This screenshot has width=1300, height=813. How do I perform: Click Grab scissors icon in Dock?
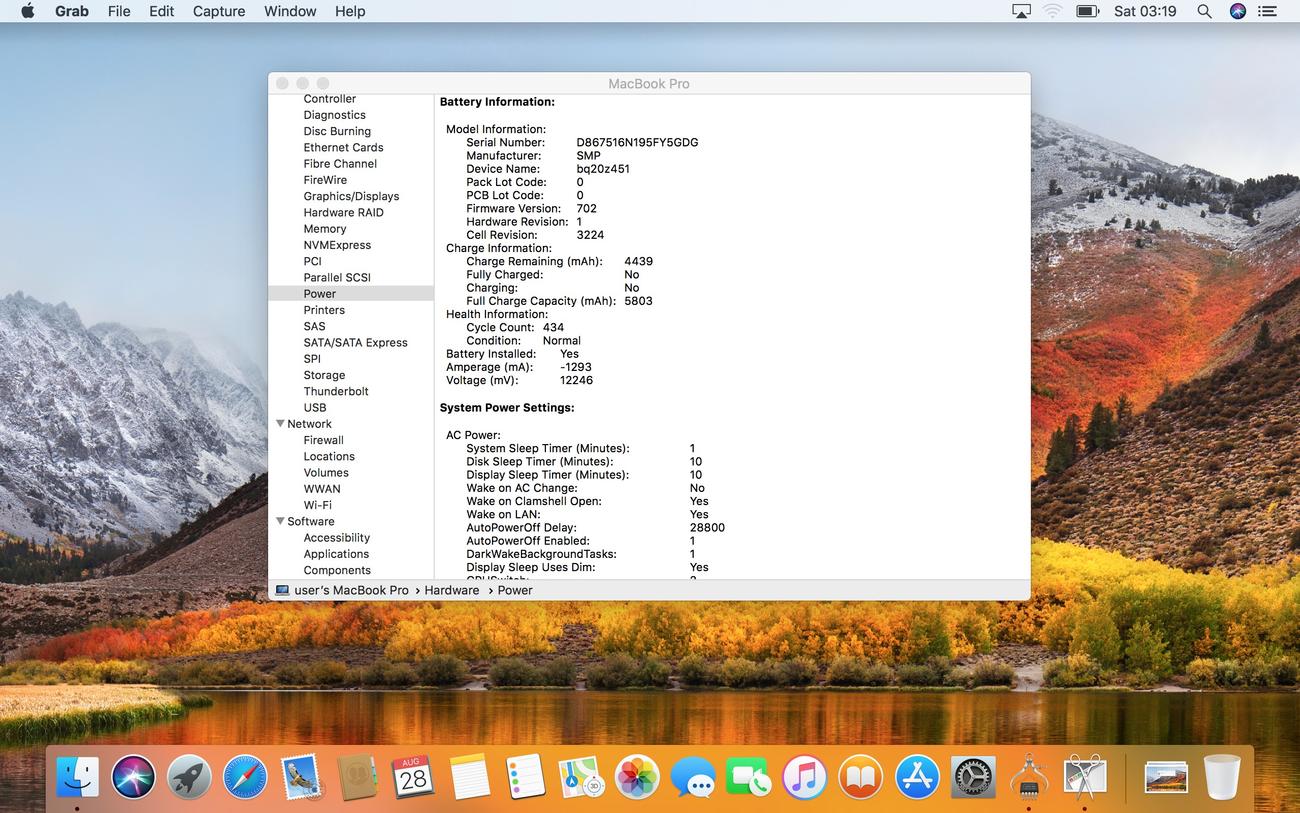click(x=1085, y=776)
